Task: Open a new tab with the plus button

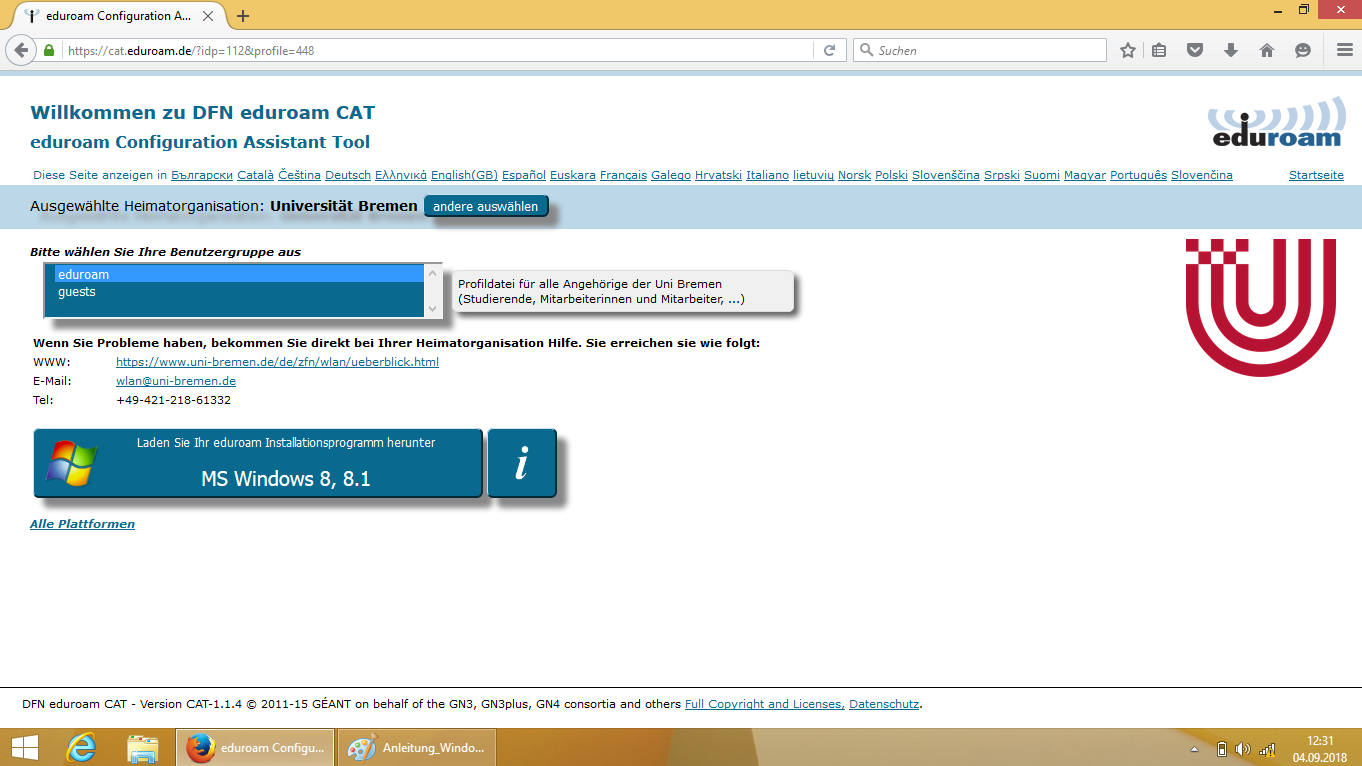Action: tap(243, 16)
